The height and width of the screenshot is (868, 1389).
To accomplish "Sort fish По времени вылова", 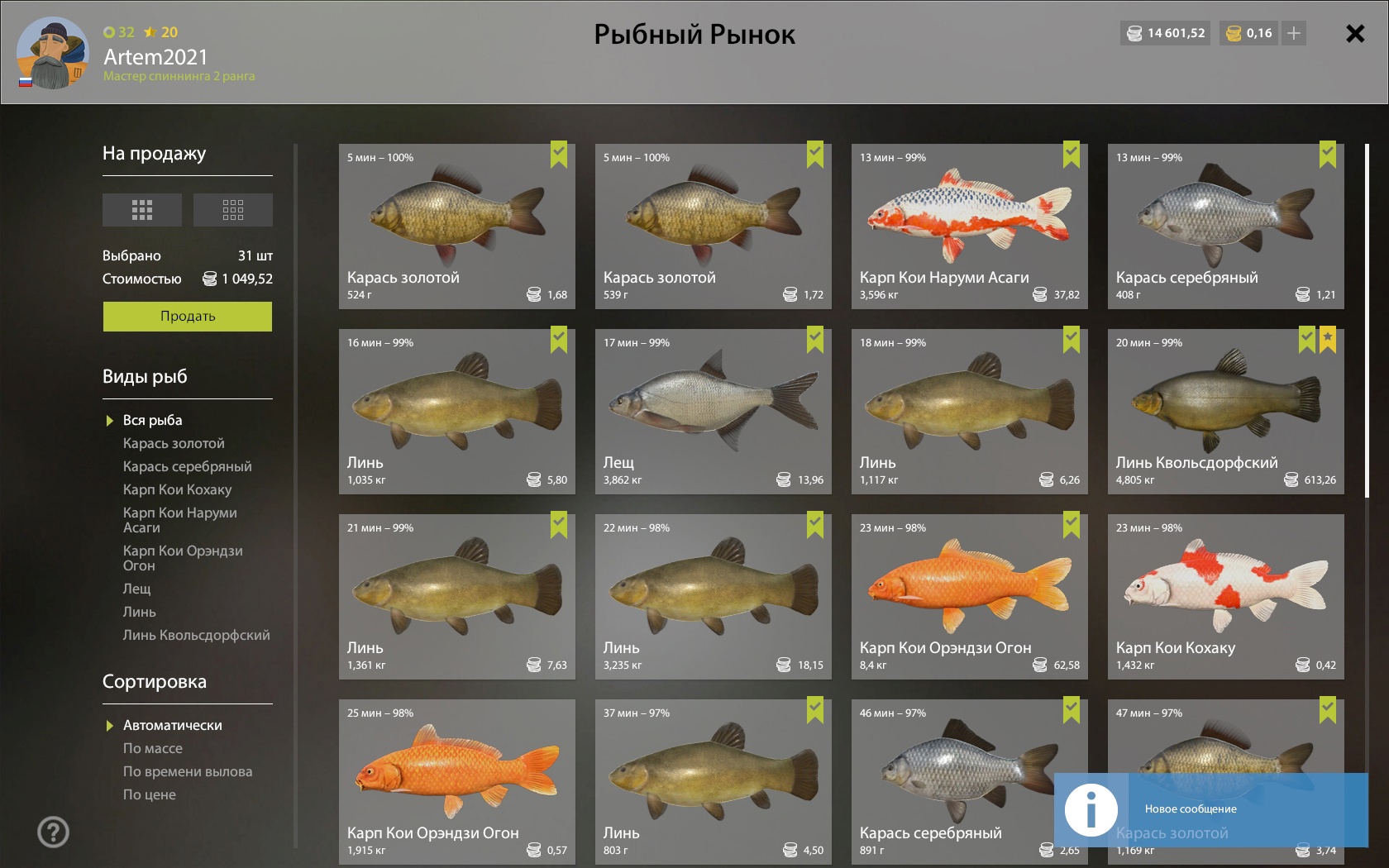I will click(x=188, y=771).
